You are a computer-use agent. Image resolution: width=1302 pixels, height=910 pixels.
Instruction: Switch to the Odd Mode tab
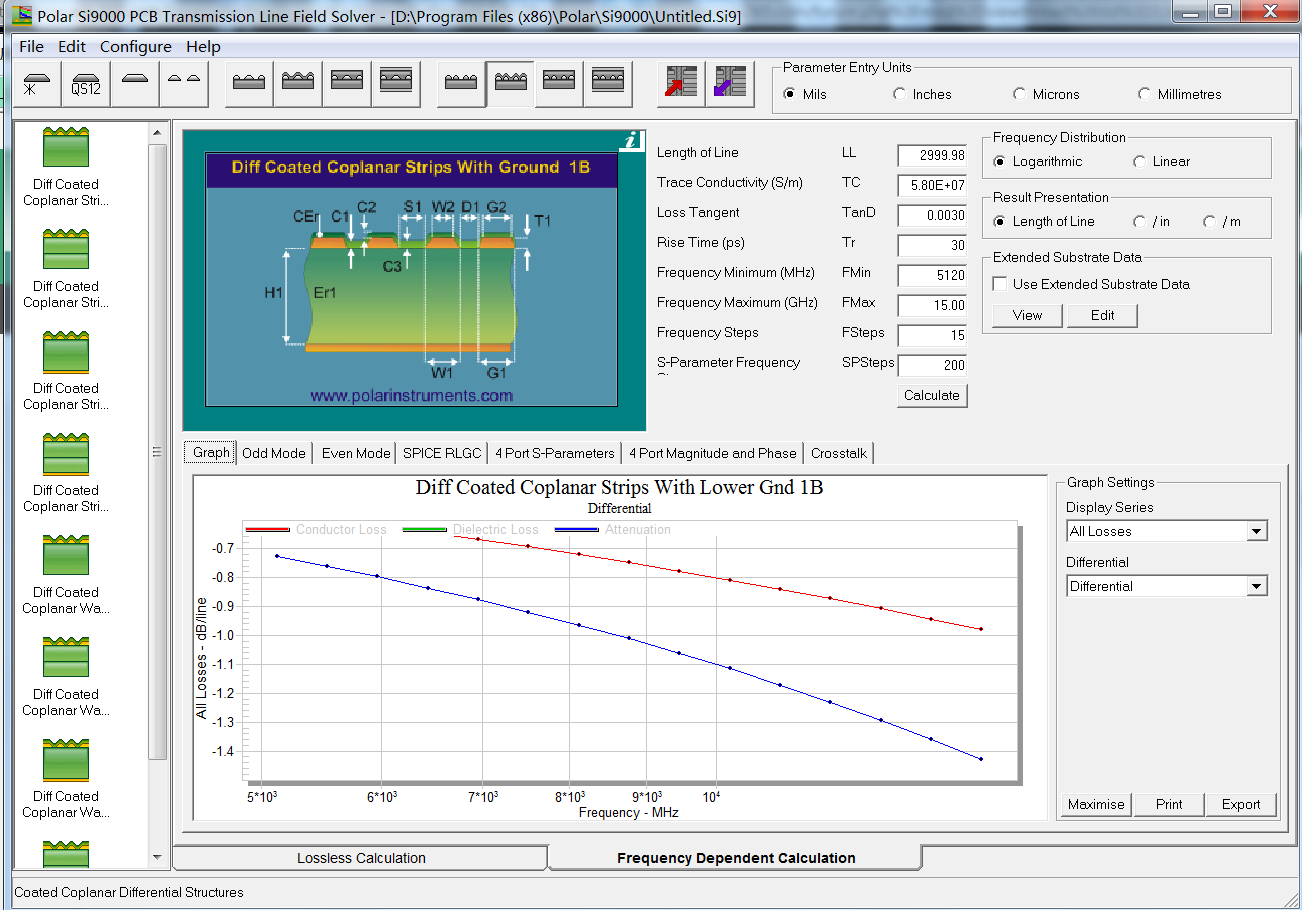click(274, 453)
